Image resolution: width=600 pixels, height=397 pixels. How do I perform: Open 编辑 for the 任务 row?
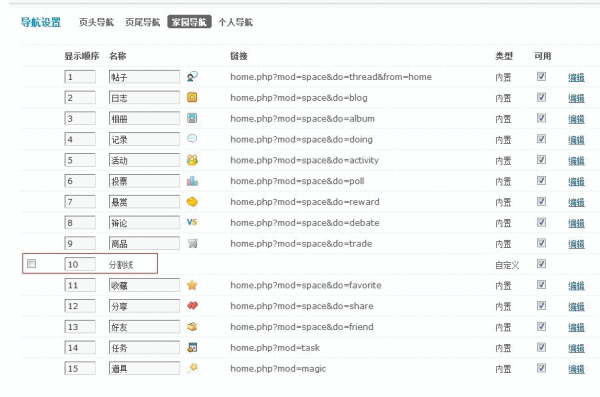pyautogui.click(x=576, y=348)
